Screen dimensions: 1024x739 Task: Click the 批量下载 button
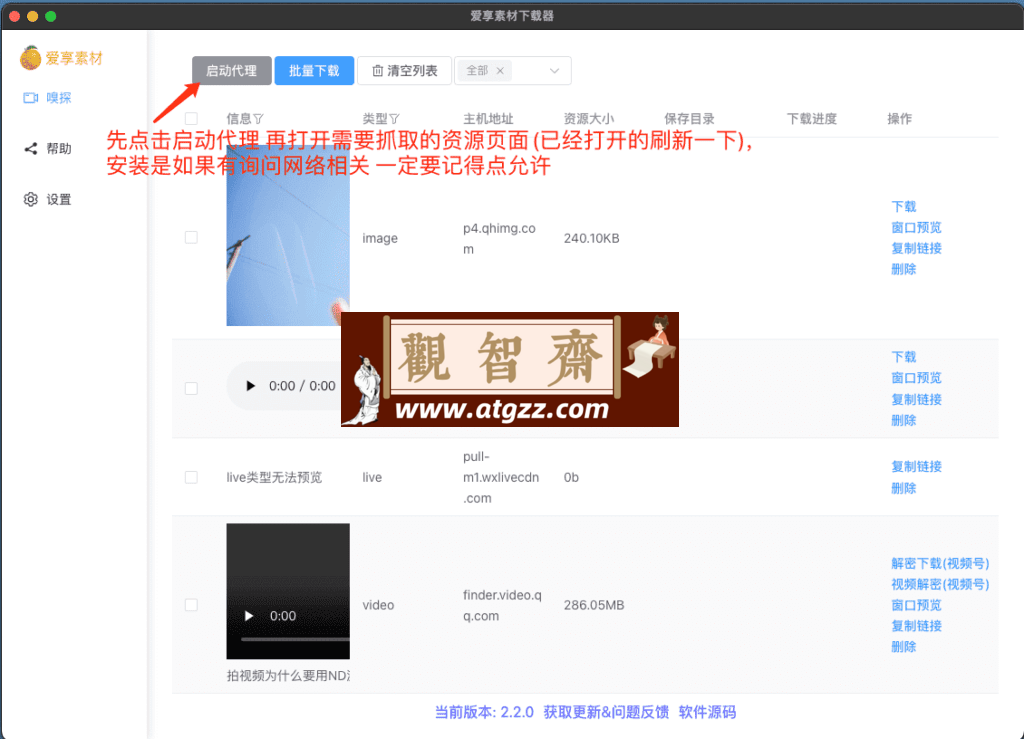click(x=314, y=71)
